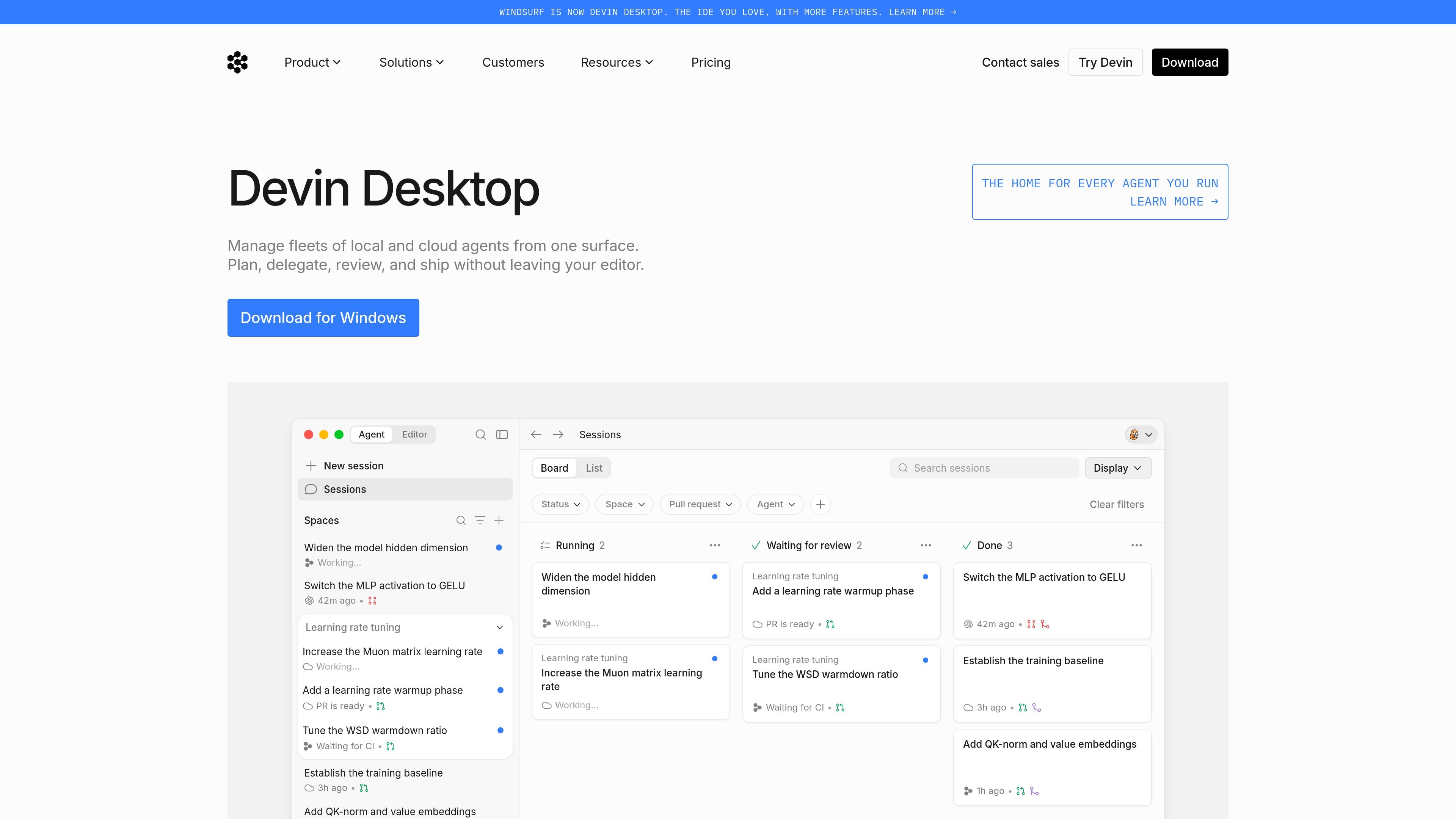The image size is (1456, 819).
Task: Click the top banner Learn More link
Action: [x=923, y=12]
